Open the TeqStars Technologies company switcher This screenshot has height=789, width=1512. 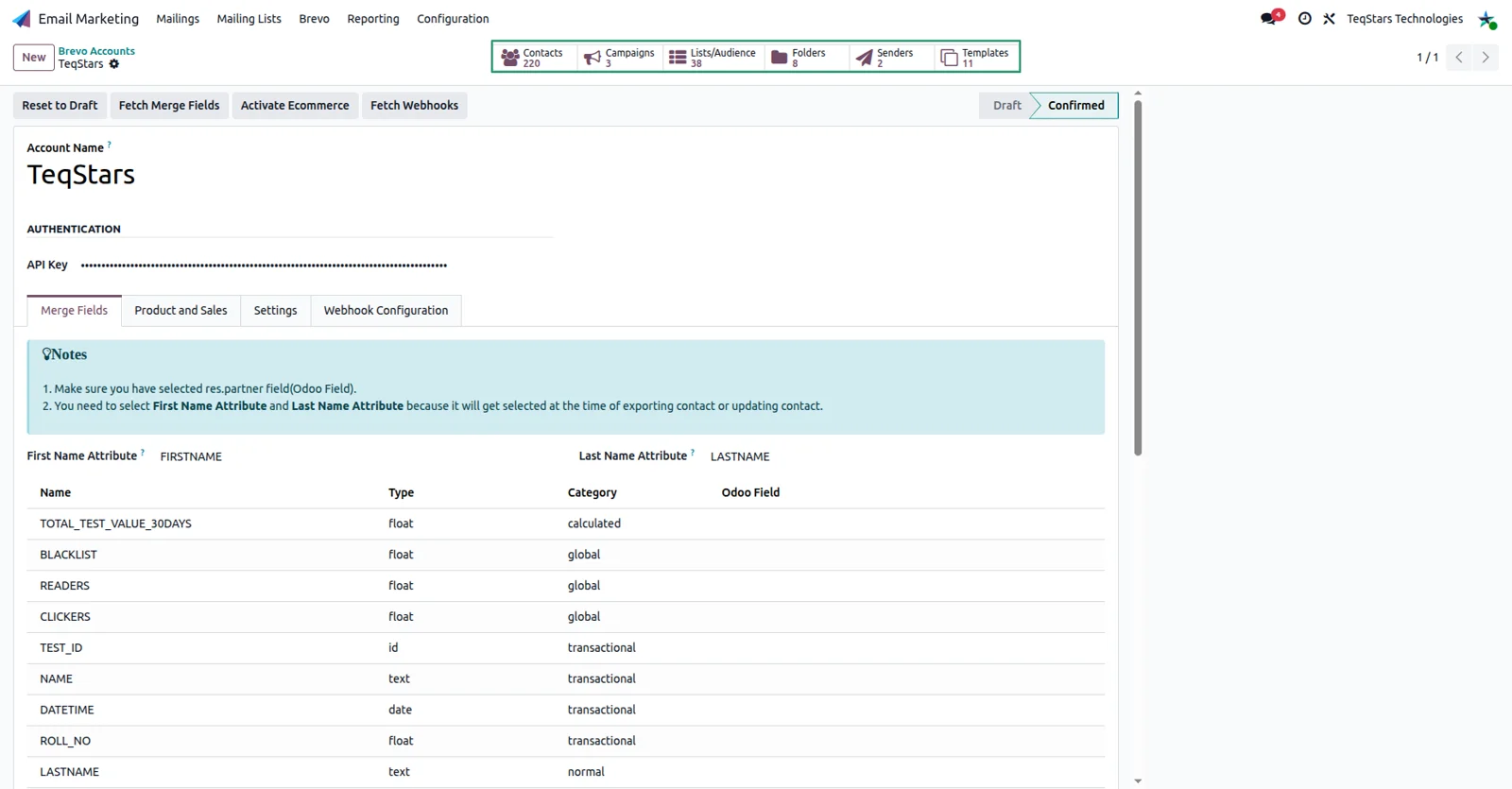(x=1404, y=19)
